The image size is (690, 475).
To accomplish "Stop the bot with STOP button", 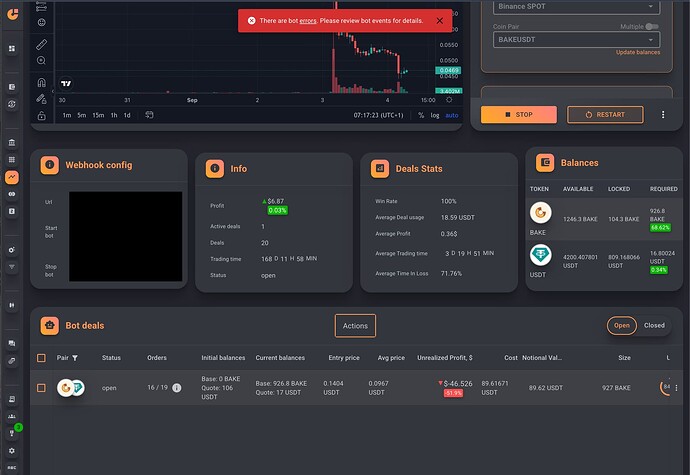I will [x=518, y=114].
